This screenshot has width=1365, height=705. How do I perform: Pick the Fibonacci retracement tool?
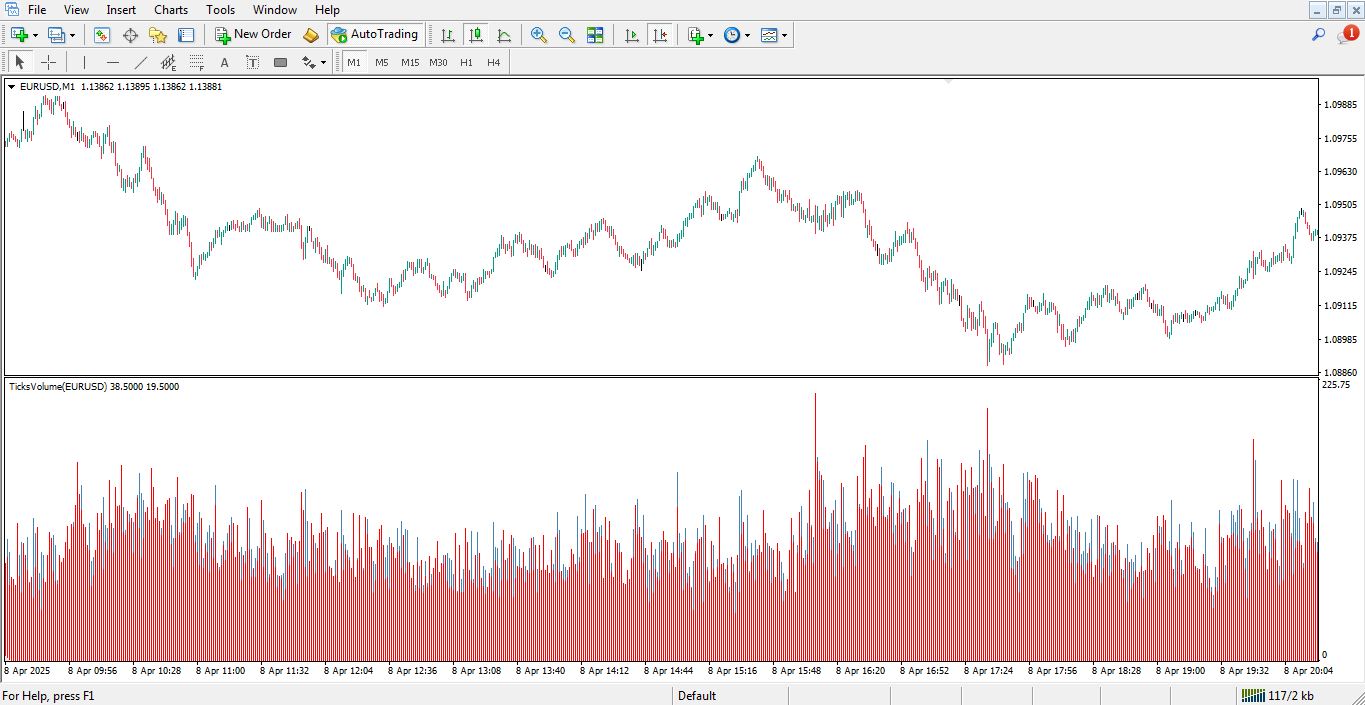[x=197, y=62]
